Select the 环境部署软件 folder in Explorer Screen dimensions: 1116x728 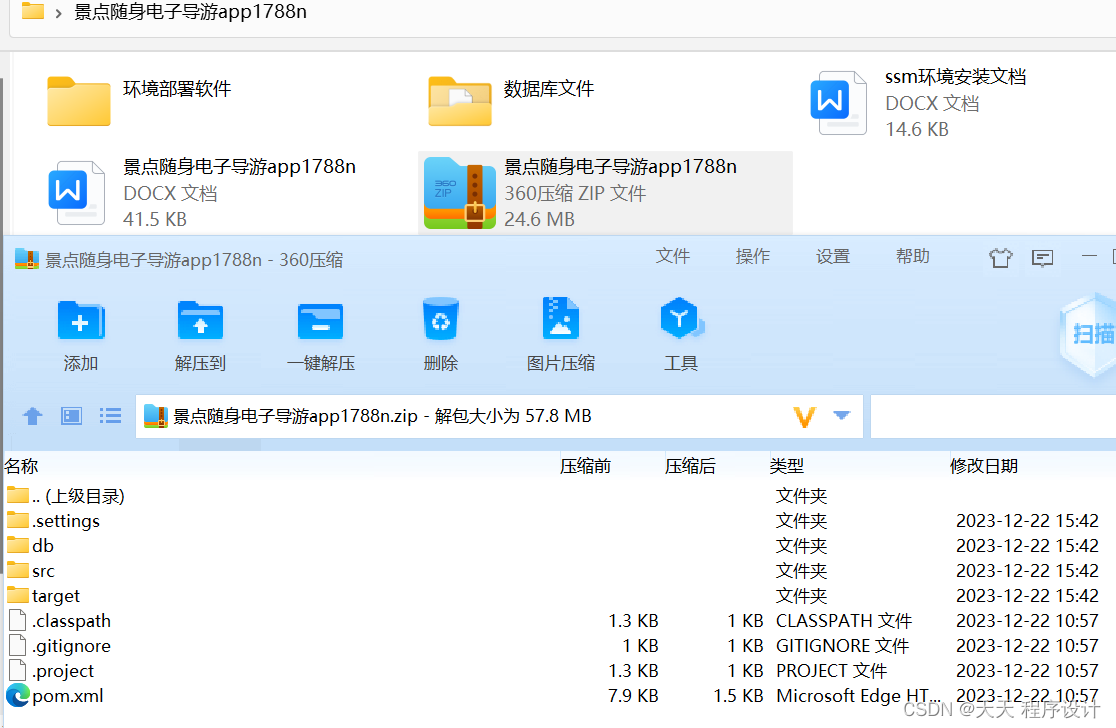(x=140, y=100)
